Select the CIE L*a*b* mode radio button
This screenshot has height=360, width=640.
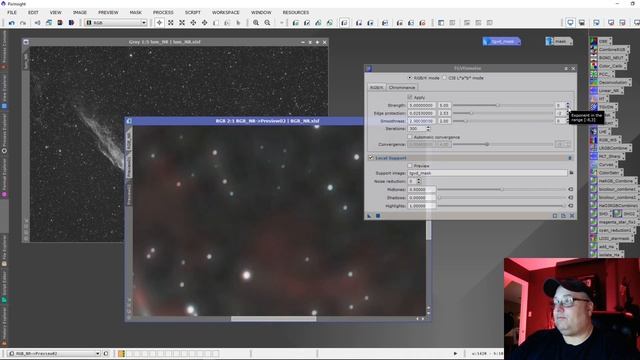tap(444, 78)
